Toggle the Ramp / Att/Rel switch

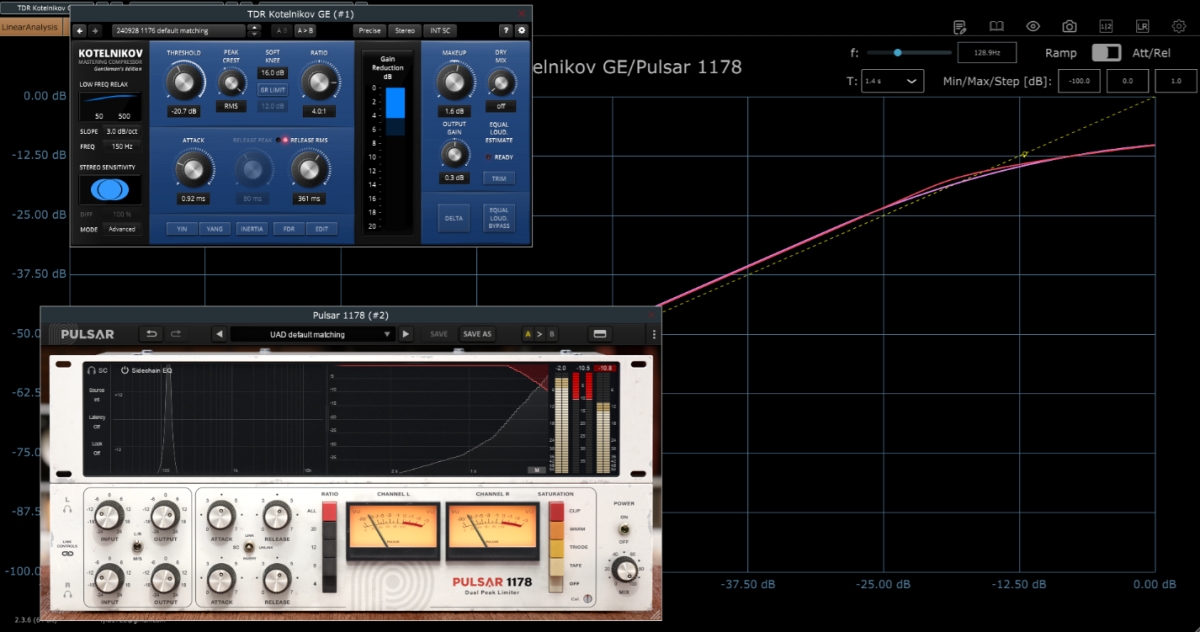click(1106, 53)
